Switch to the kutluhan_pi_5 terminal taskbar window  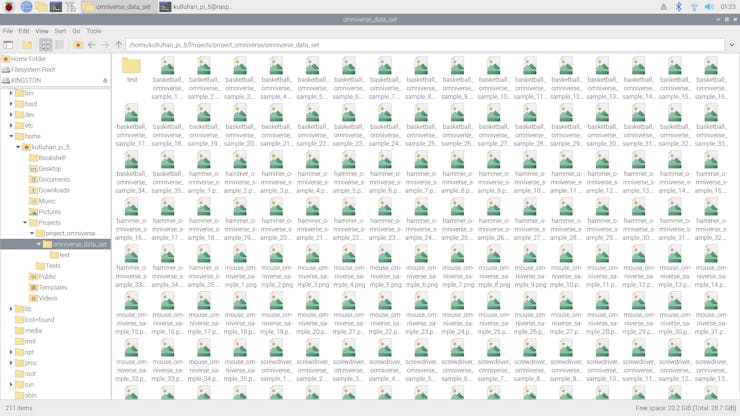195,7
